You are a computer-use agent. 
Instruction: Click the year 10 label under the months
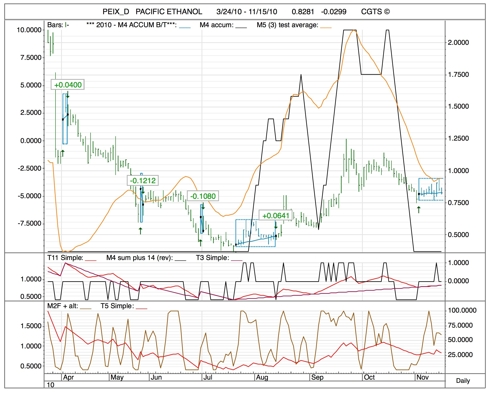(50, 385)
